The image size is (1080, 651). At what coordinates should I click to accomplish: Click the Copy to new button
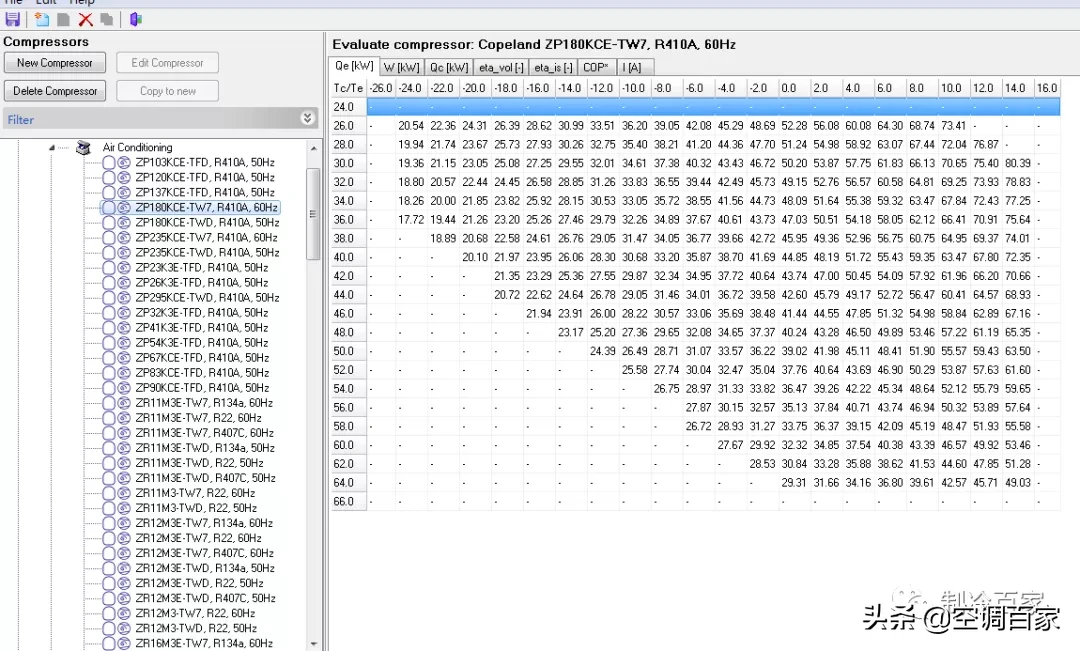(x=167, y=91)
